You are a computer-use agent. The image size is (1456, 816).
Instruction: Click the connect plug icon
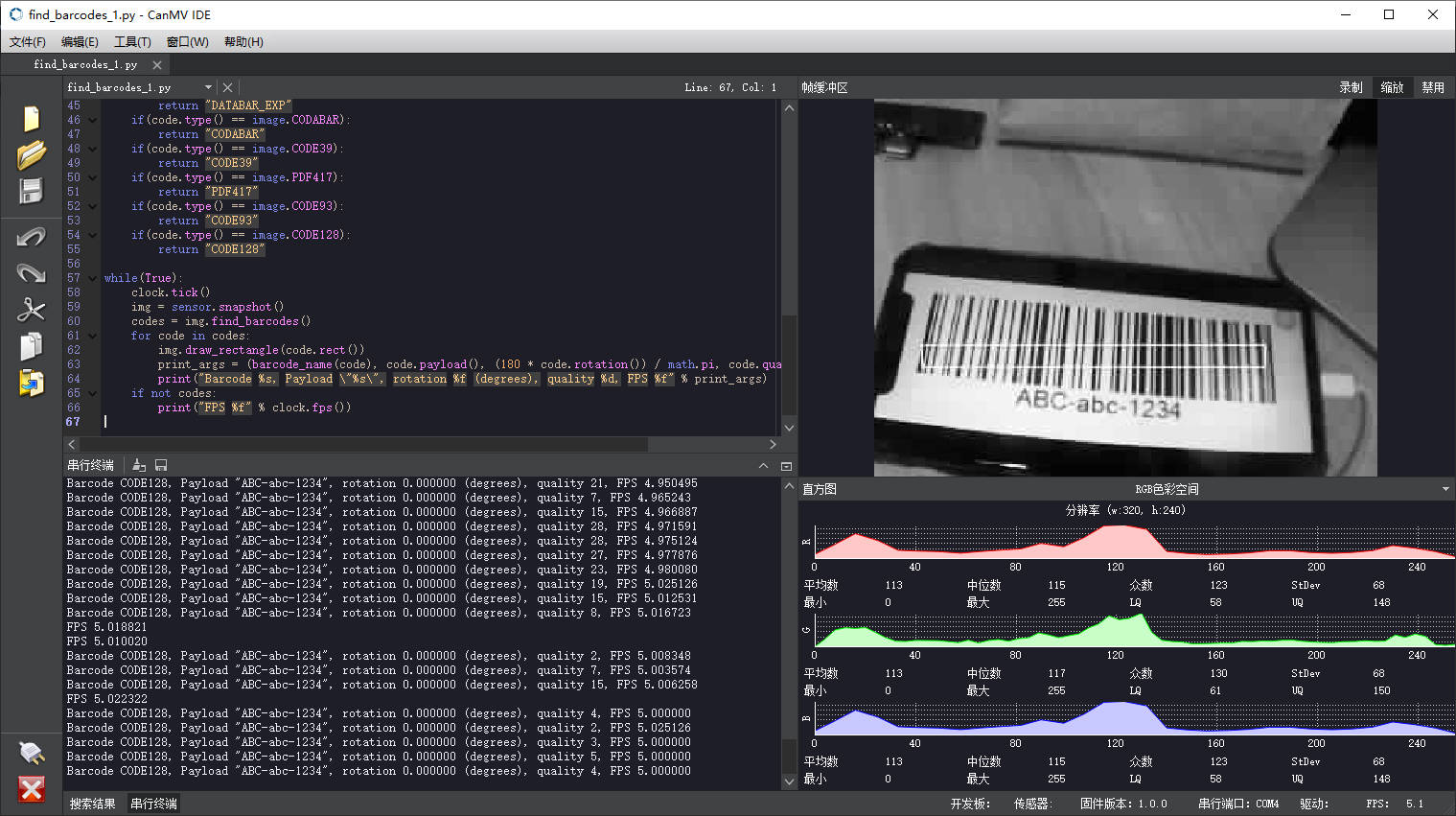click(x=32, y=752)
